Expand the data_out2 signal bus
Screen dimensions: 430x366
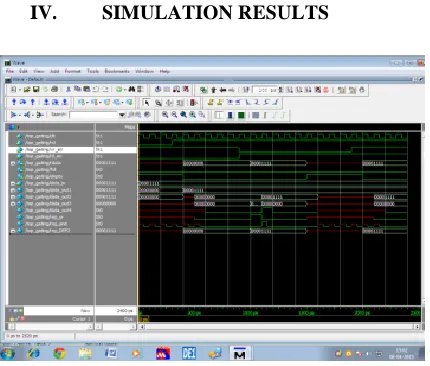(13, 197)
